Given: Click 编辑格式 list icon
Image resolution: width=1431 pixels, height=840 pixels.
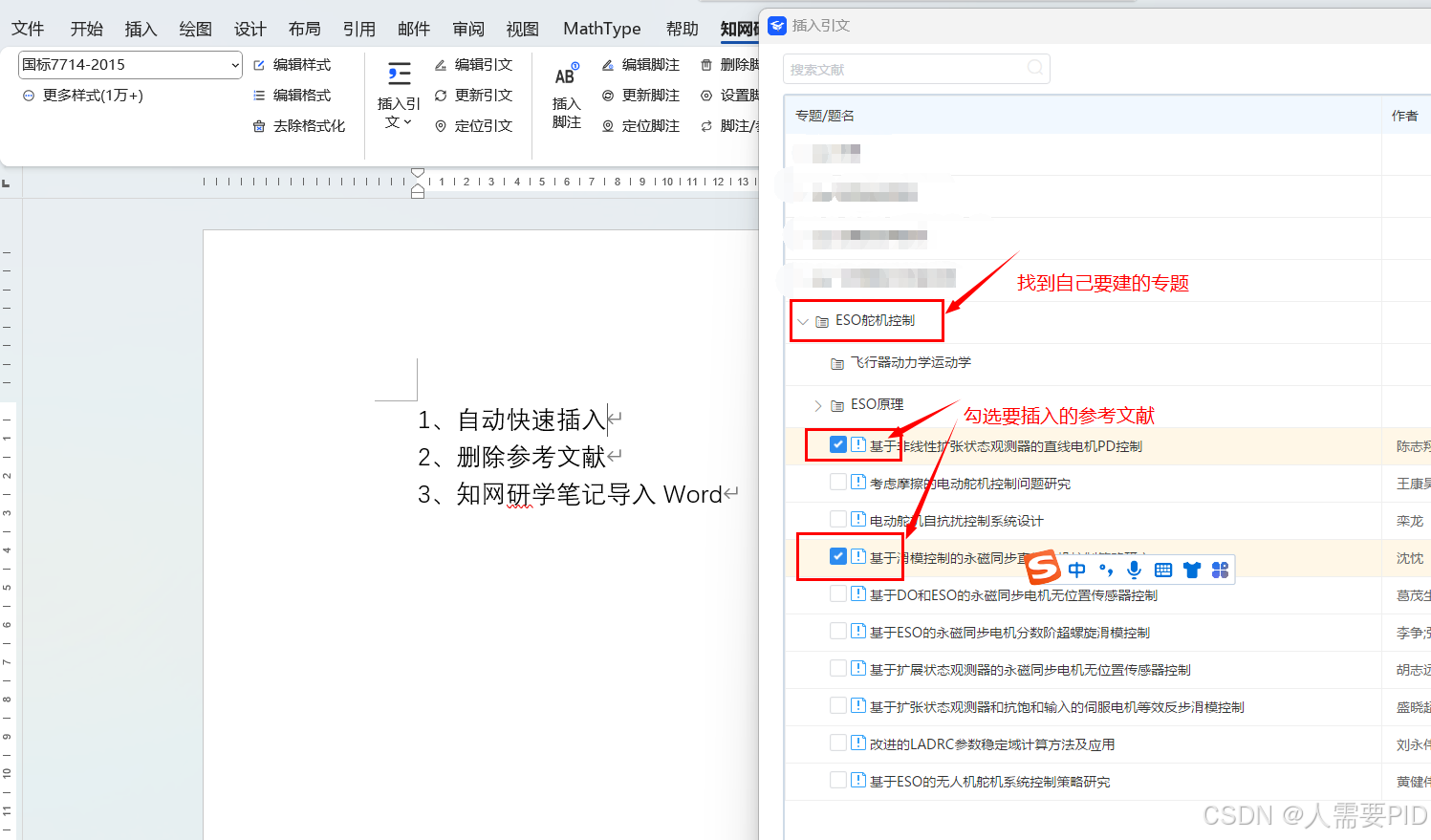Looking at the screenshot, I should (259, 96).
